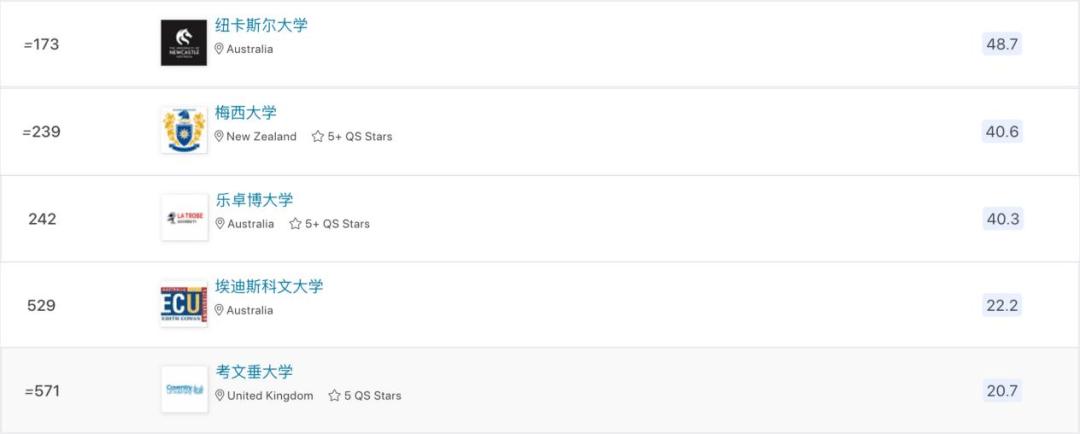
Task: Click the La Trobe University logo
Action: [184, 217]
